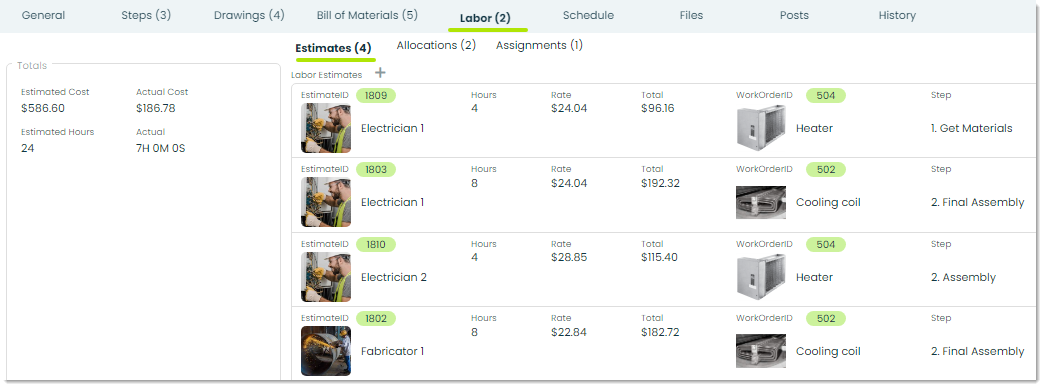This screenshot has height=388, width=1044.
Task: Select EstimateID badge 1809
Action: point(376,96)
